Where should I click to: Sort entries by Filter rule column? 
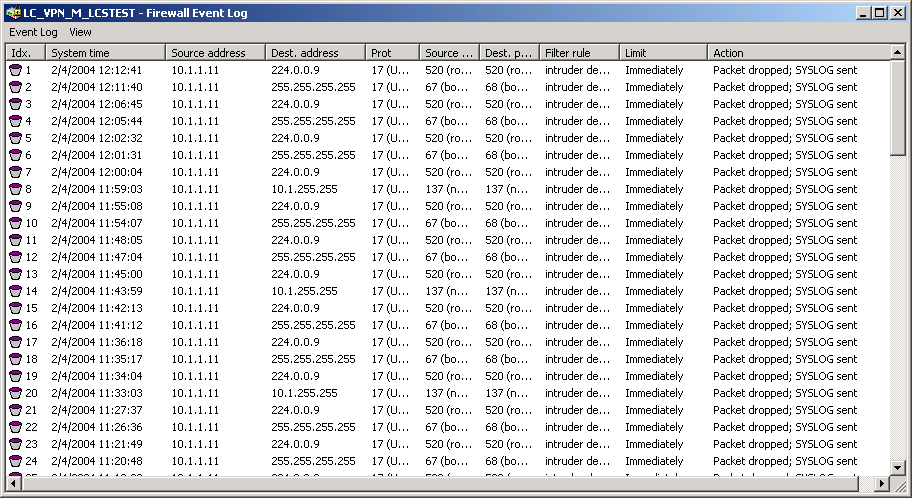[579, 53]
